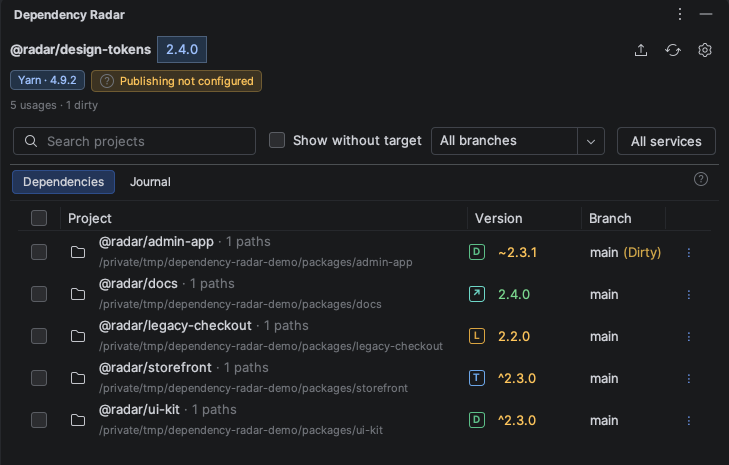Check the box for @radar/storefront

click(x=39, y=378)
